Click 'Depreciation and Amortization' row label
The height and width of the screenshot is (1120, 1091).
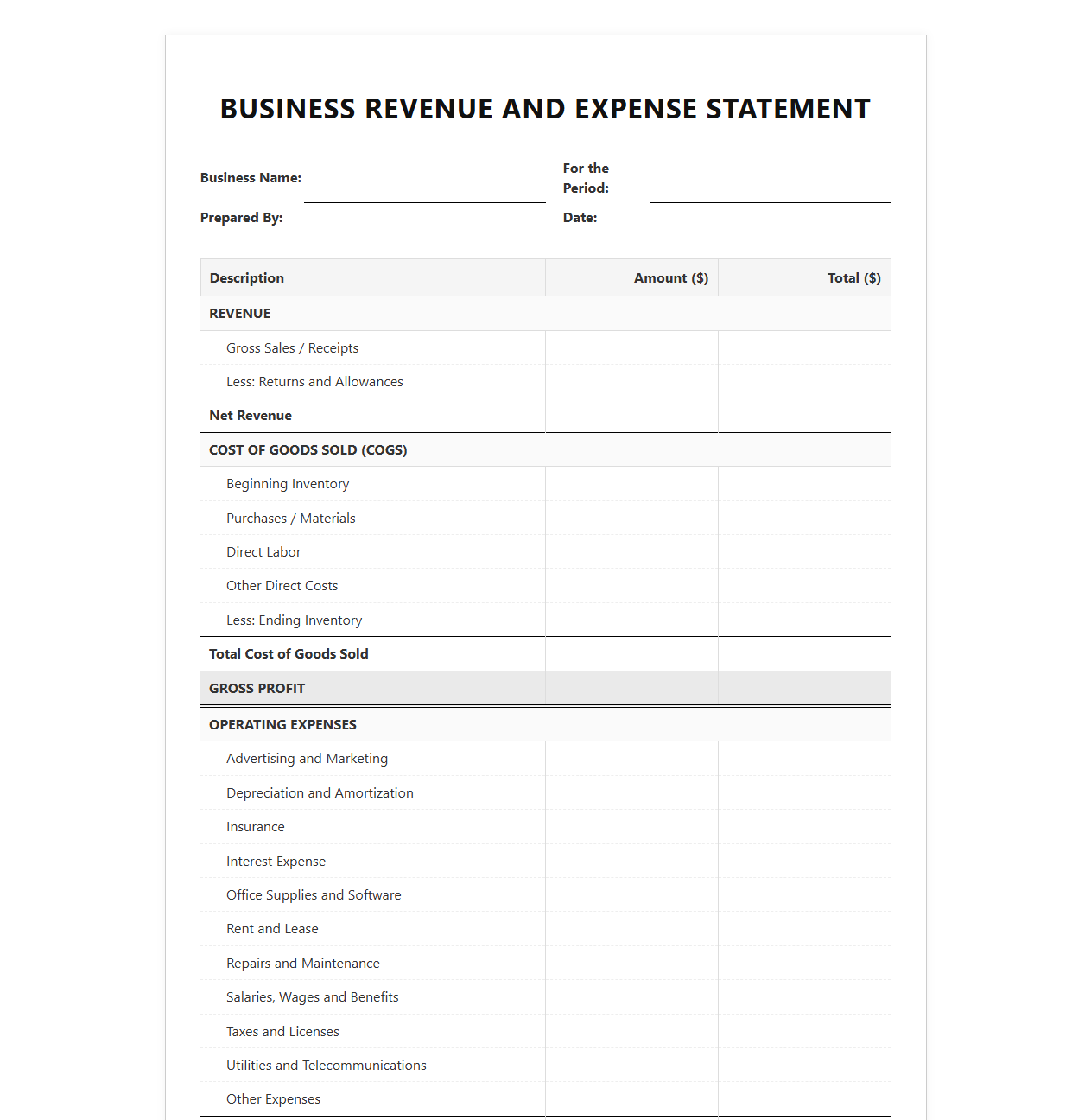pyautogui.click(x=320, y=793)
